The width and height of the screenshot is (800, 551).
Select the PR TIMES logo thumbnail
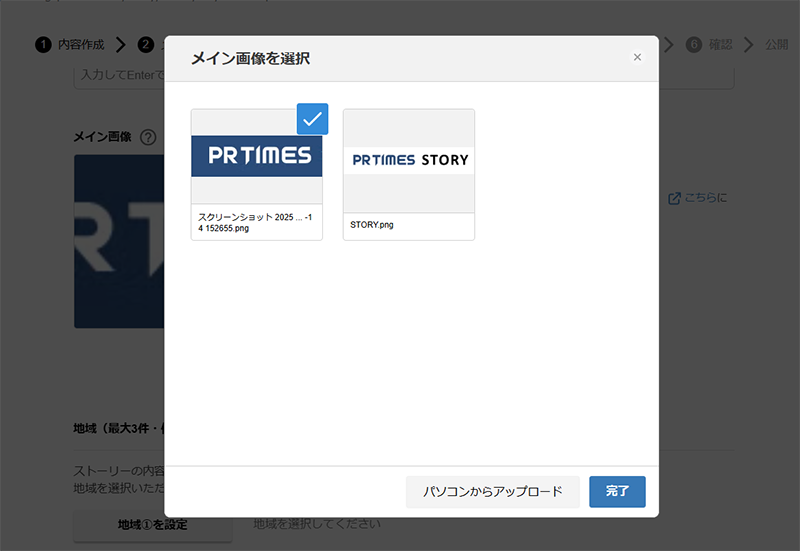click(x=256, y=156)
